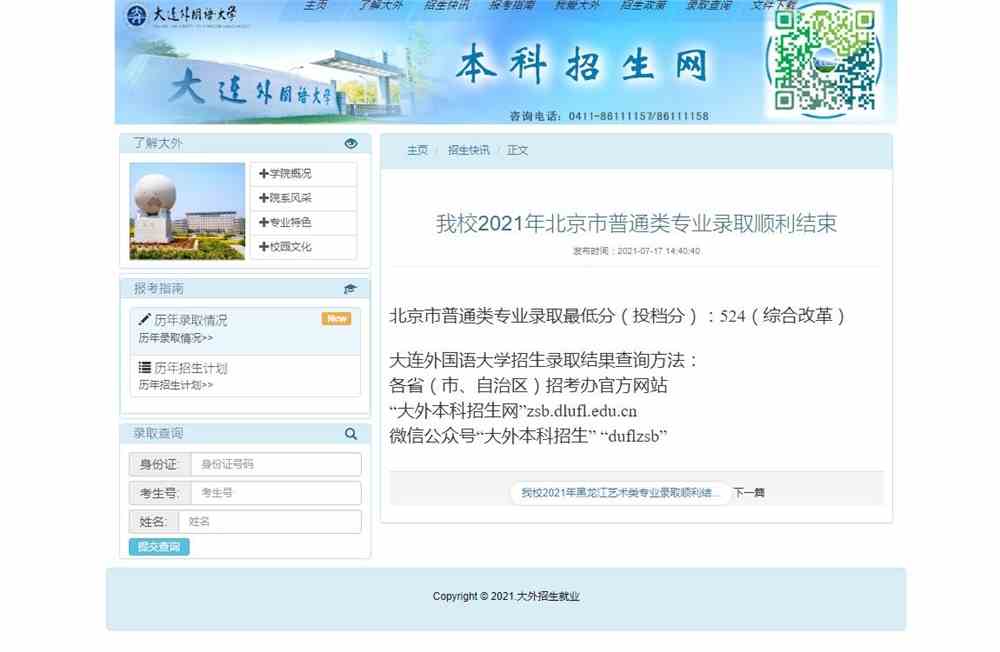The height and width of the screenshot is (652, 1000).
Task: Open 文件下载 in top navigation
Action: [x=774, y=5]
